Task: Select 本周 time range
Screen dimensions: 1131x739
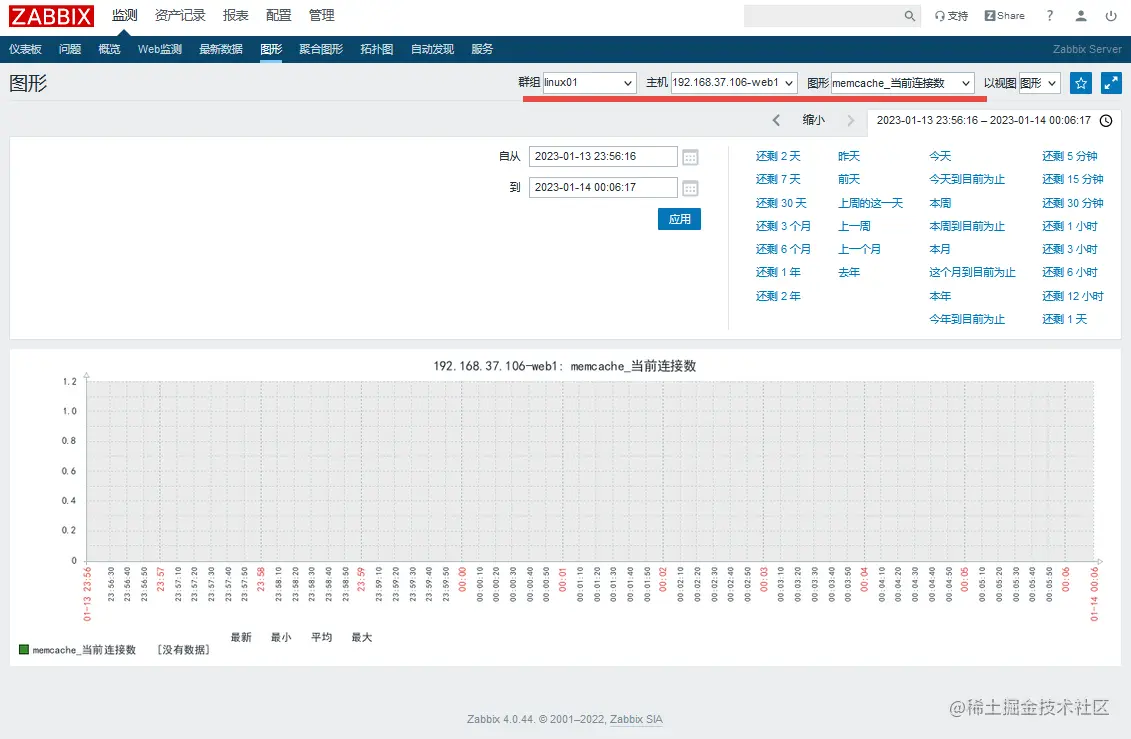Action: (x=940, y=203)
